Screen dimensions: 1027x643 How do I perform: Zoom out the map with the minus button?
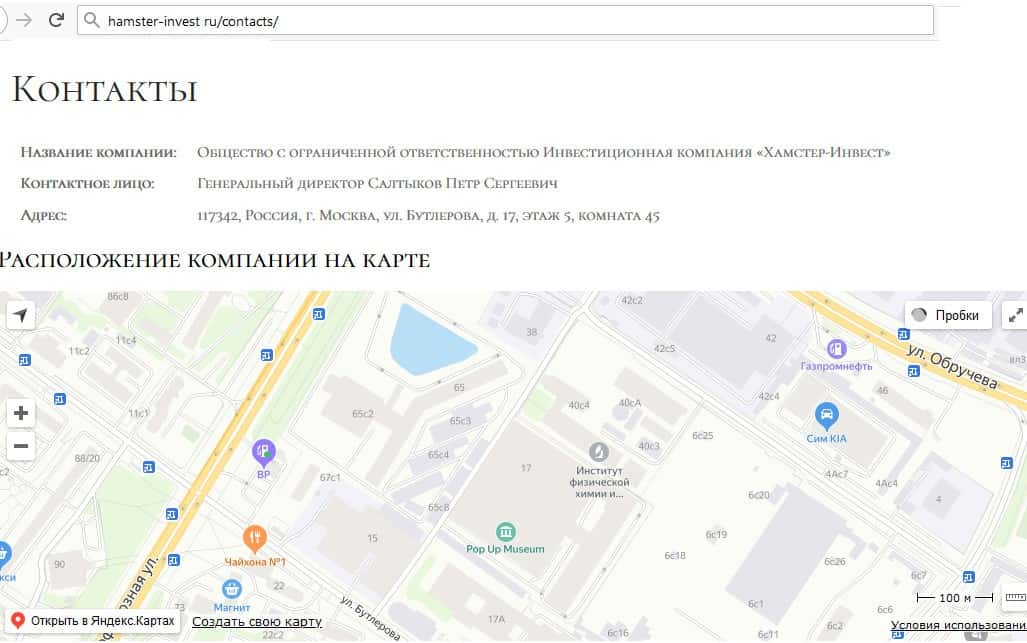pyautogui.click(x=21, y=447)
